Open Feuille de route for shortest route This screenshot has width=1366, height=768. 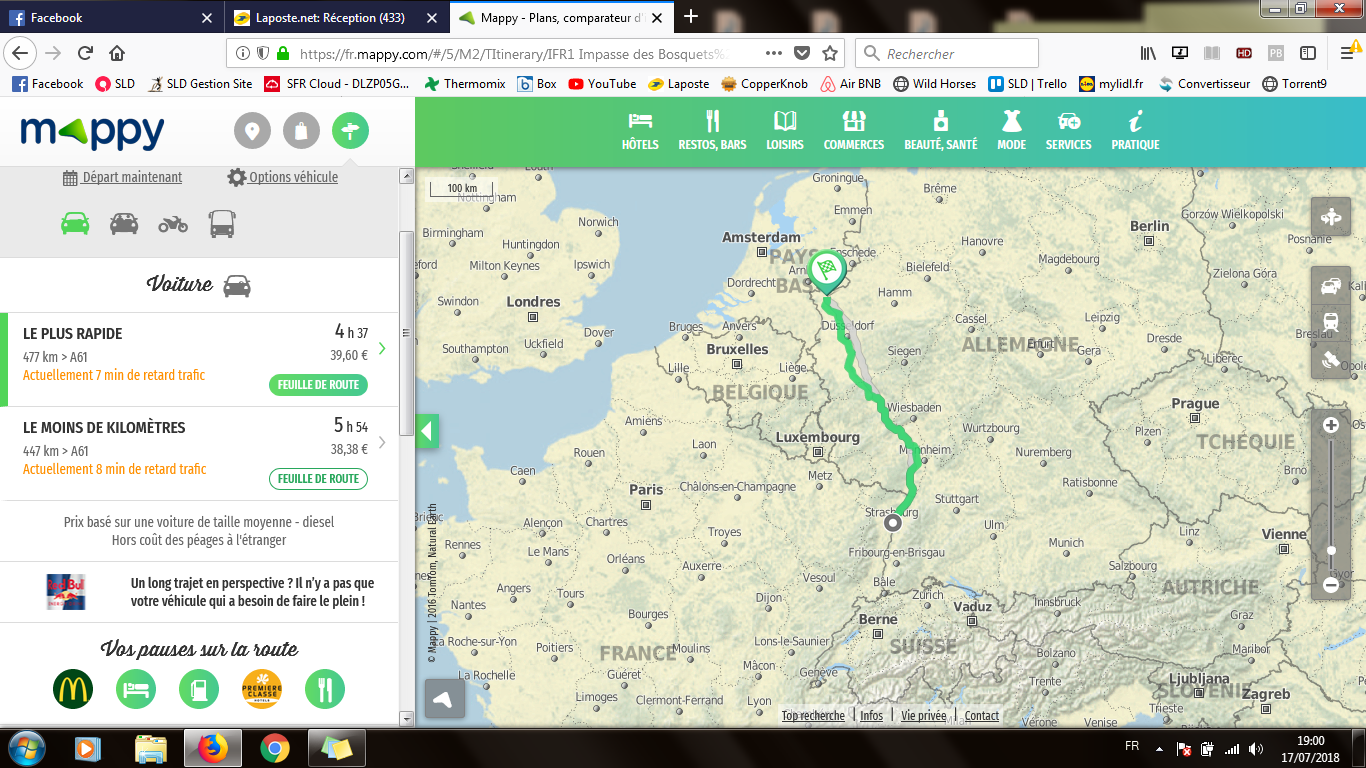(x=318, y=479)
